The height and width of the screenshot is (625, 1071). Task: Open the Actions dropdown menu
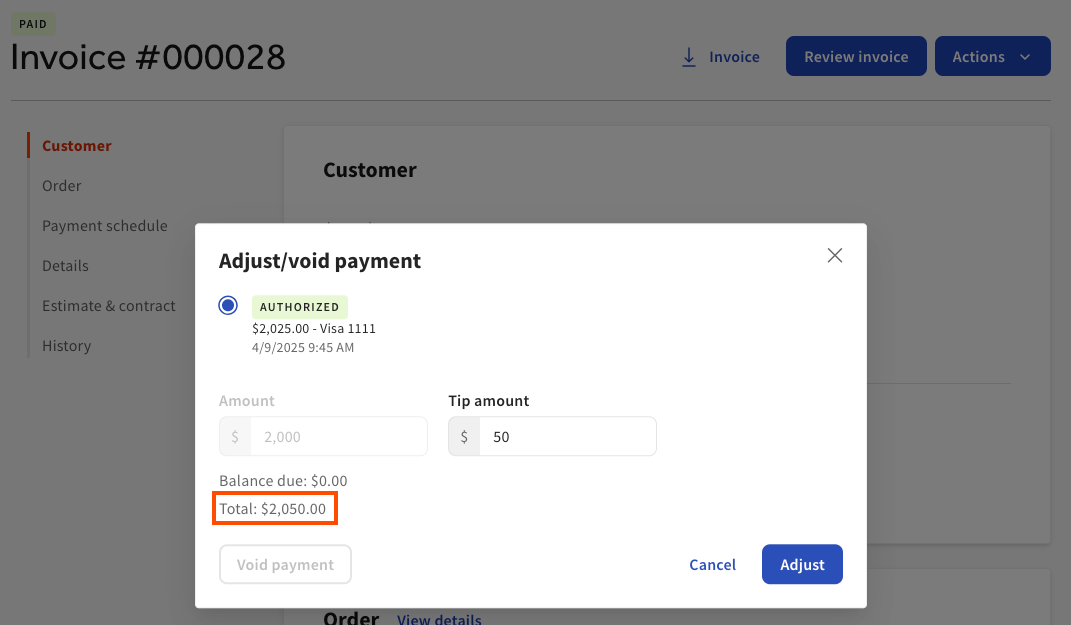pyautogui.click(x=991, y=56)
